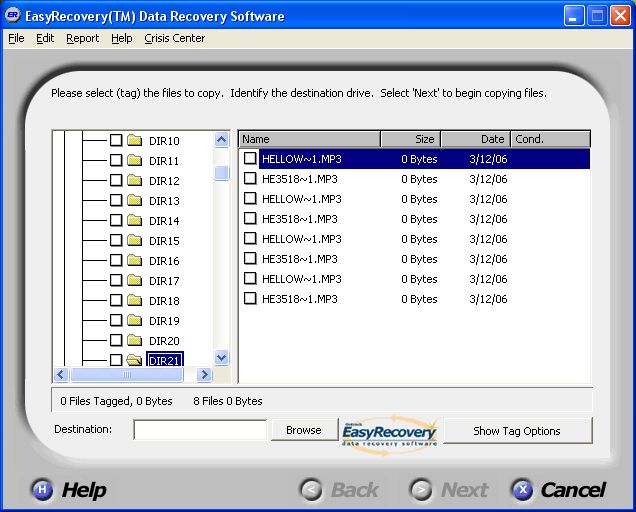Image resolution: width=636 pixels, height=512 pixels.
Task: Tag the DIR15 folder checkbox
Action: point(116,240)
